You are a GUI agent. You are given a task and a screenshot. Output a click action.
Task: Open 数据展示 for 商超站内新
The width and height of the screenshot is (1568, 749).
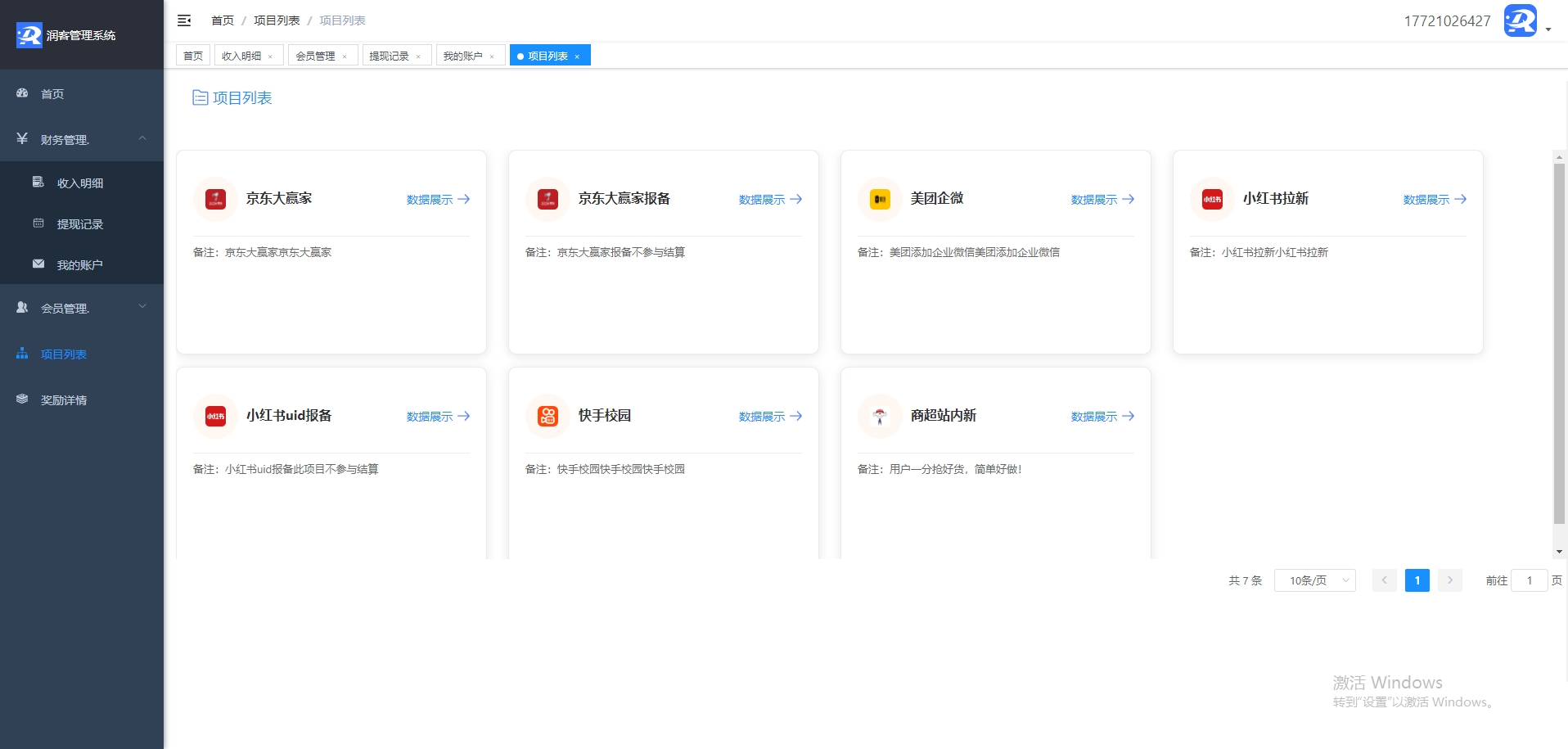coord(1102,416)
